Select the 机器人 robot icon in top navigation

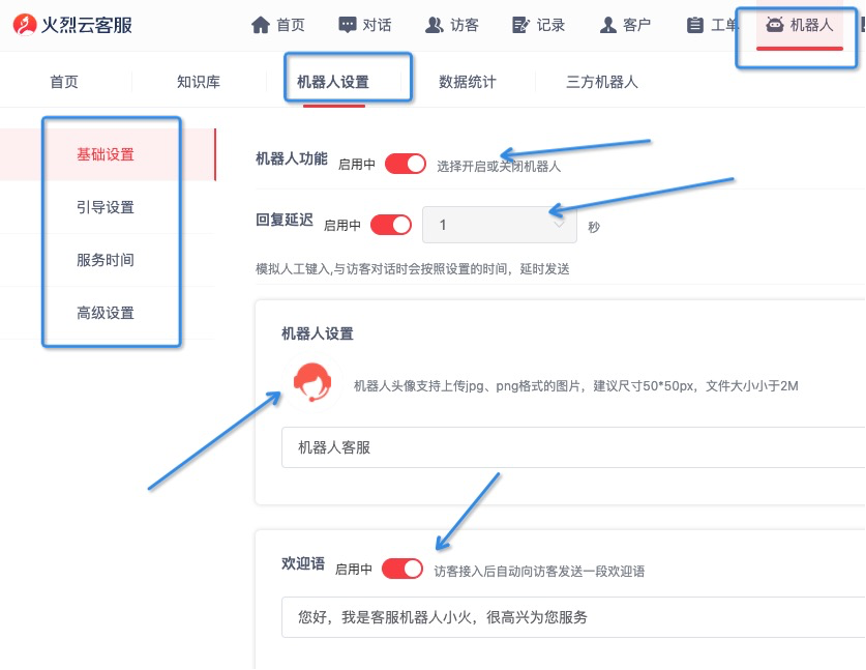tap(774, 24)
